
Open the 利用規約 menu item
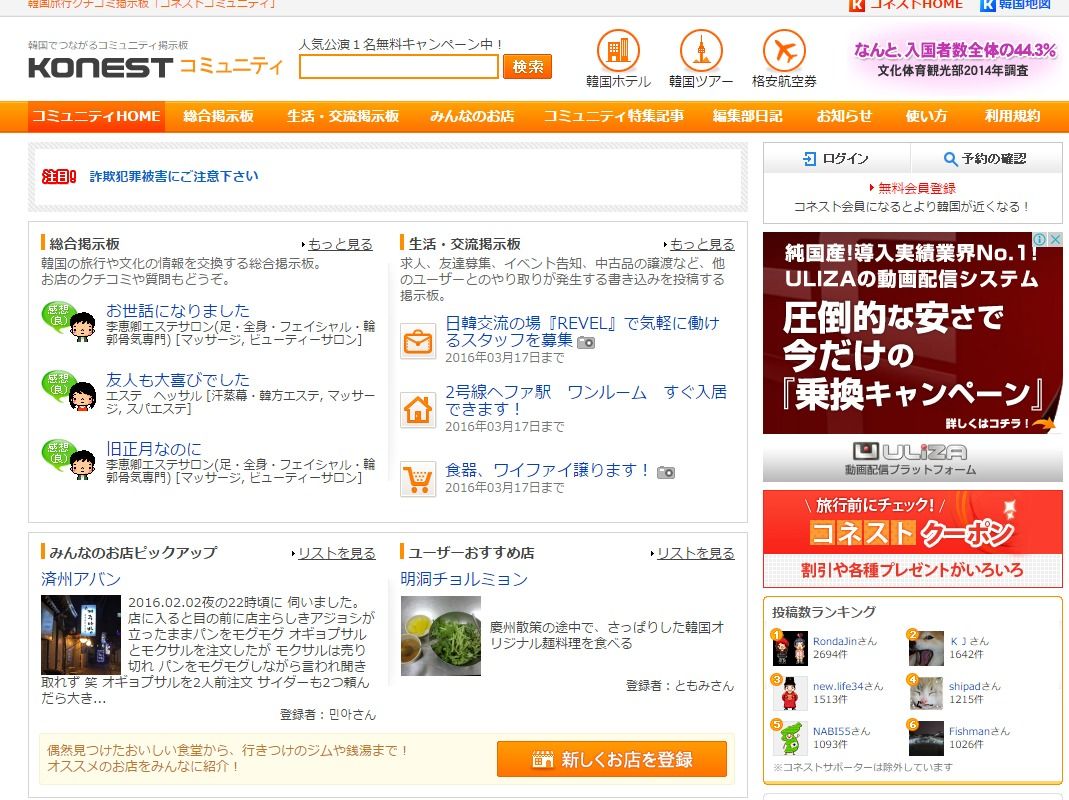[1012, 116]
